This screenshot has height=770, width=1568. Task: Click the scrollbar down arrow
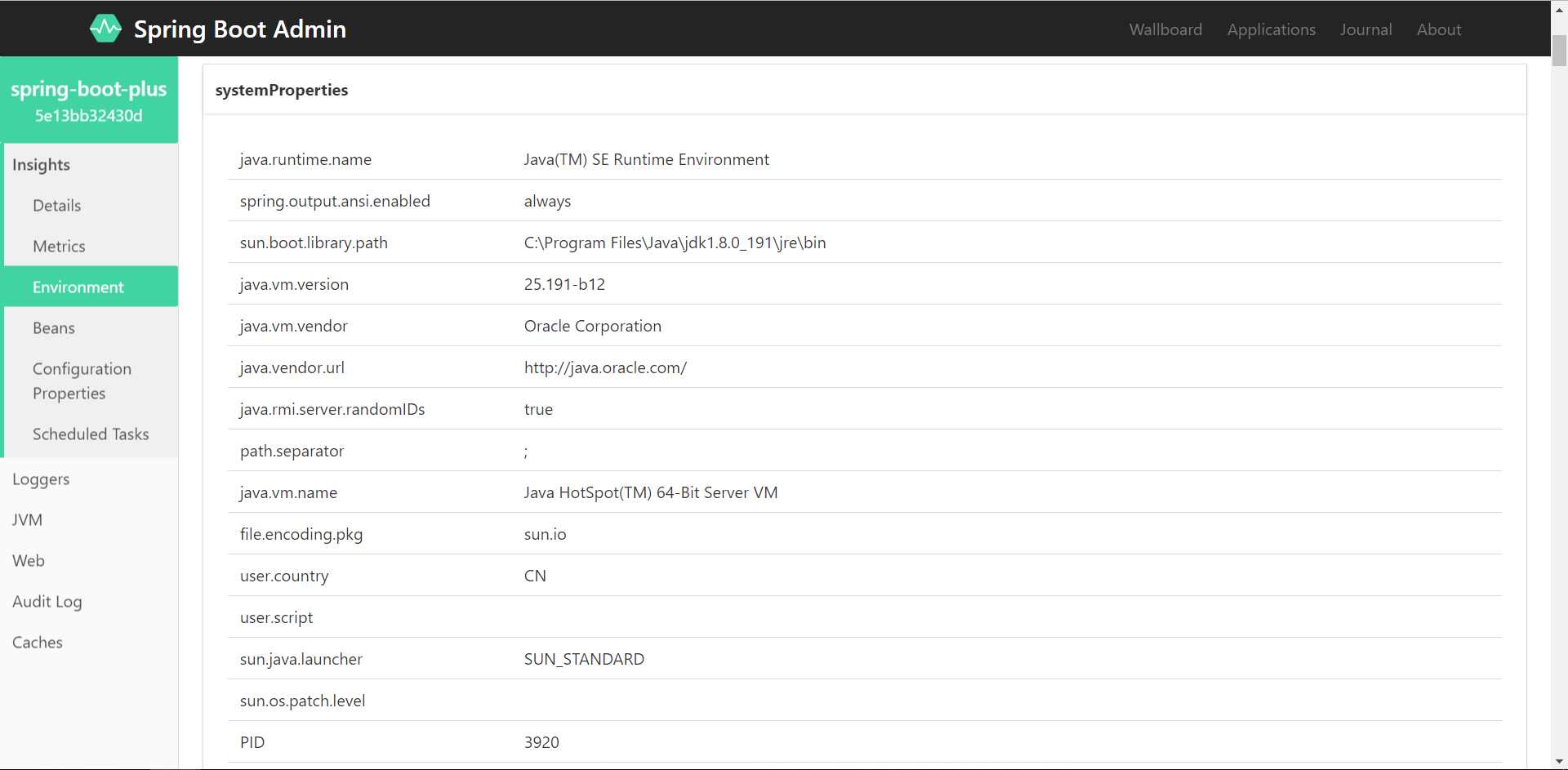coord(1559,762)
